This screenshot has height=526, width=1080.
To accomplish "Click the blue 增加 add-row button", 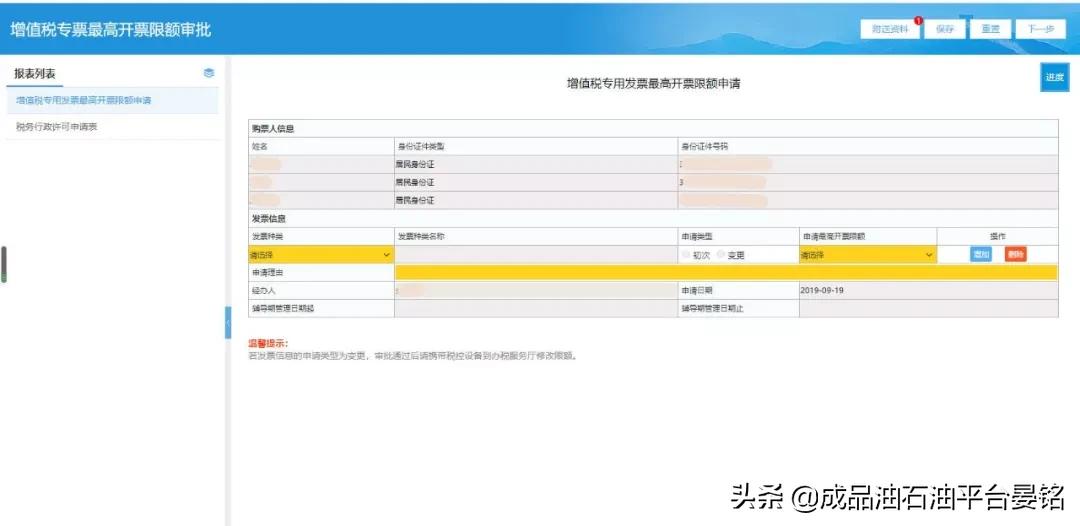I will [x=981, y=254].
